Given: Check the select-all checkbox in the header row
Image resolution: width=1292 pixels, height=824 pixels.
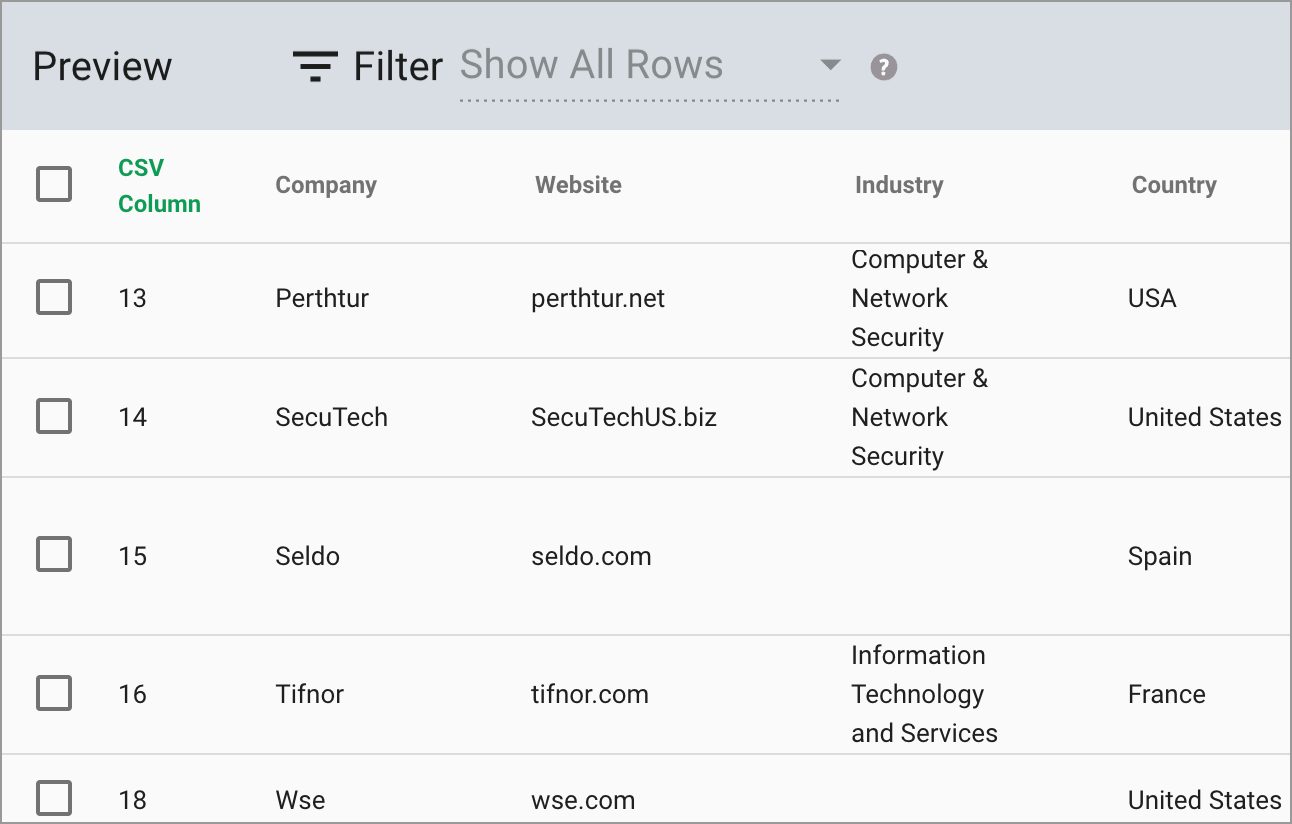Looking at the screenshot, I should (x=53, y=184).
